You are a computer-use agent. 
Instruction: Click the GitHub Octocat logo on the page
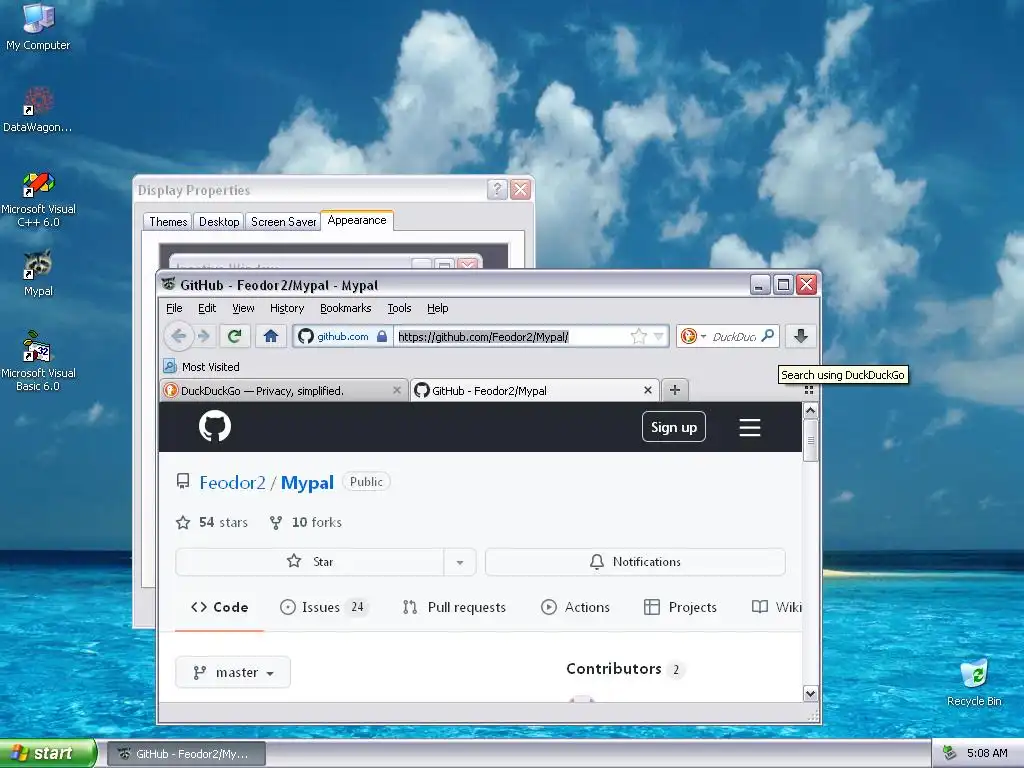point(215,426)
